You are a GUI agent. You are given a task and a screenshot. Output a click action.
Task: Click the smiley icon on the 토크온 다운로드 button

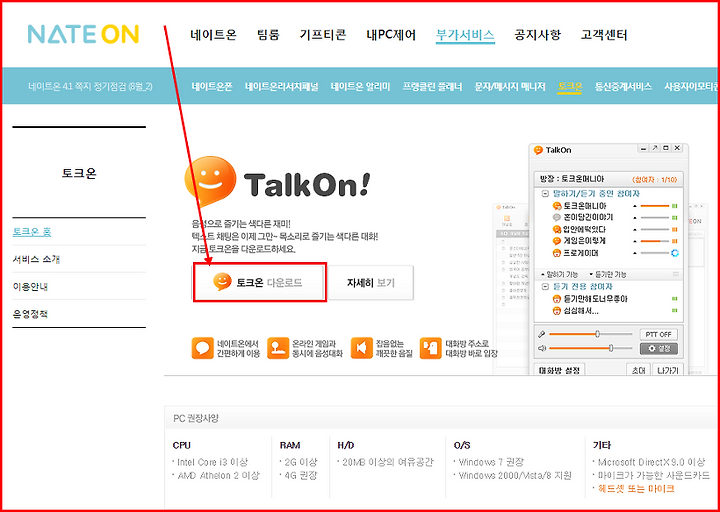point(222,282)
